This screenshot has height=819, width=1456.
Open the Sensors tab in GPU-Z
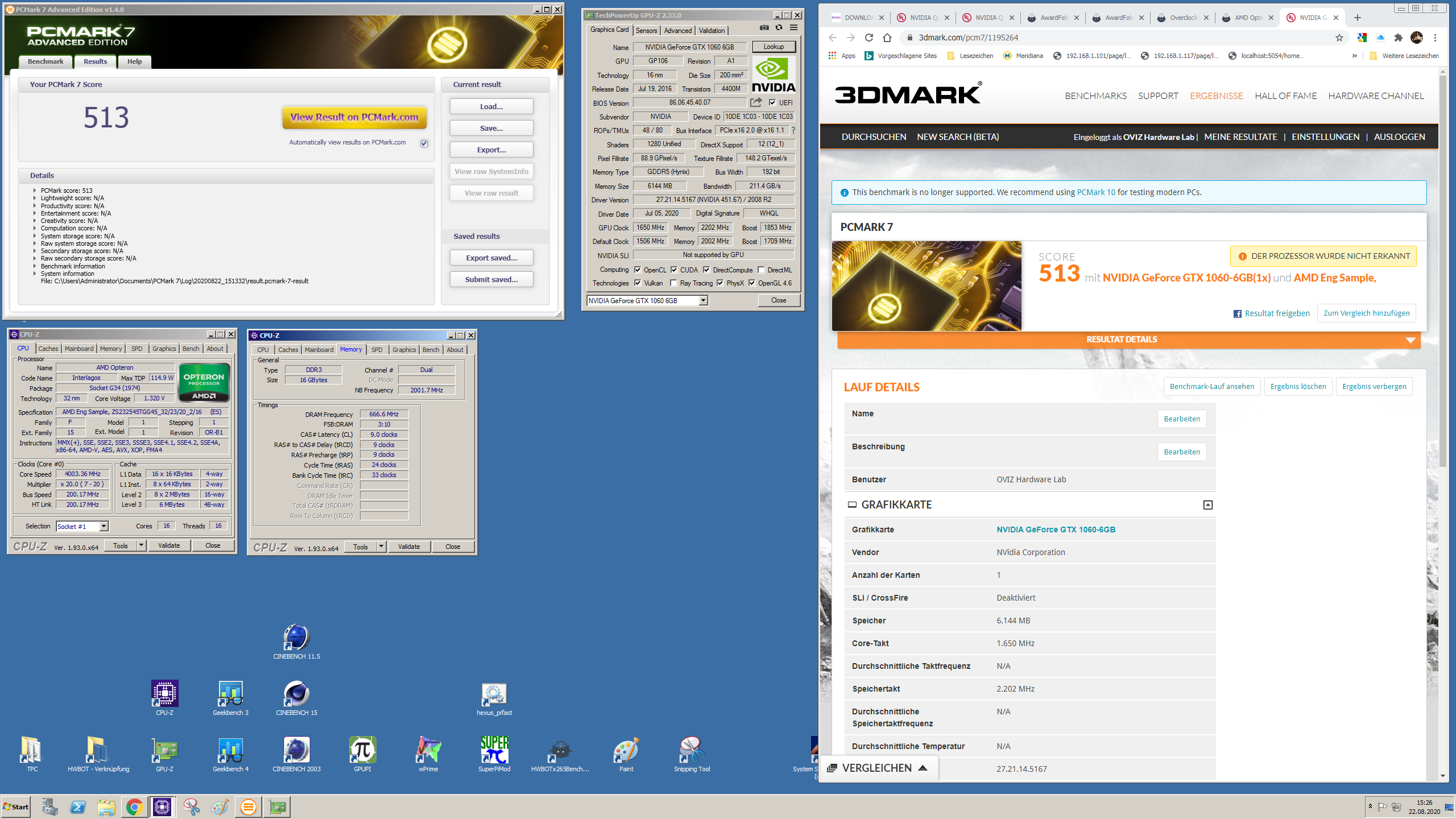point(646,30)
